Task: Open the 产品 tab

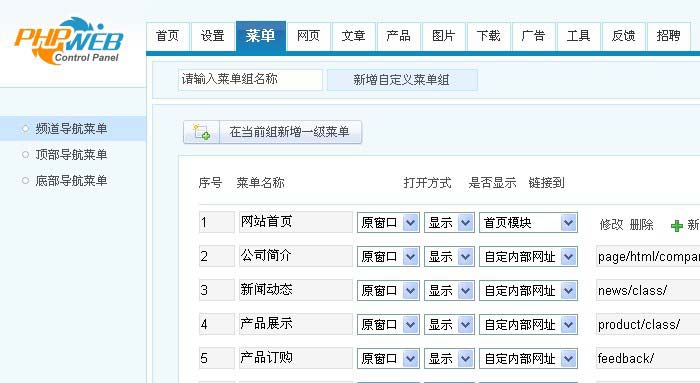Action: point(398,36)
